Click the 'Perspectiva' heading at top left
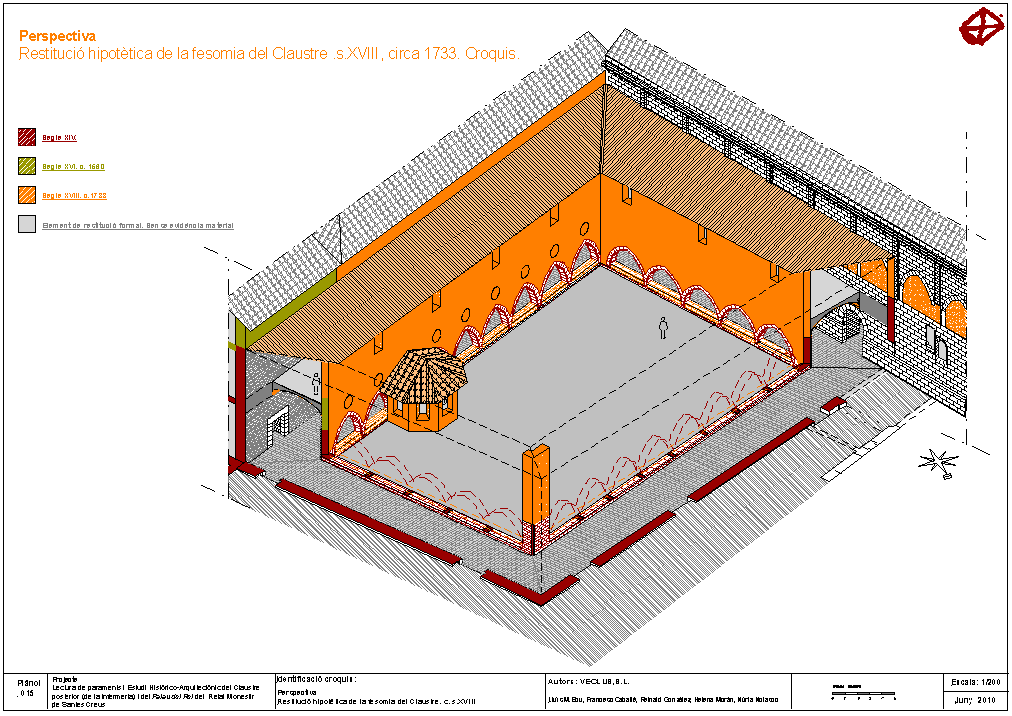This screenshot has width=1012, height=716. (57, 37)
